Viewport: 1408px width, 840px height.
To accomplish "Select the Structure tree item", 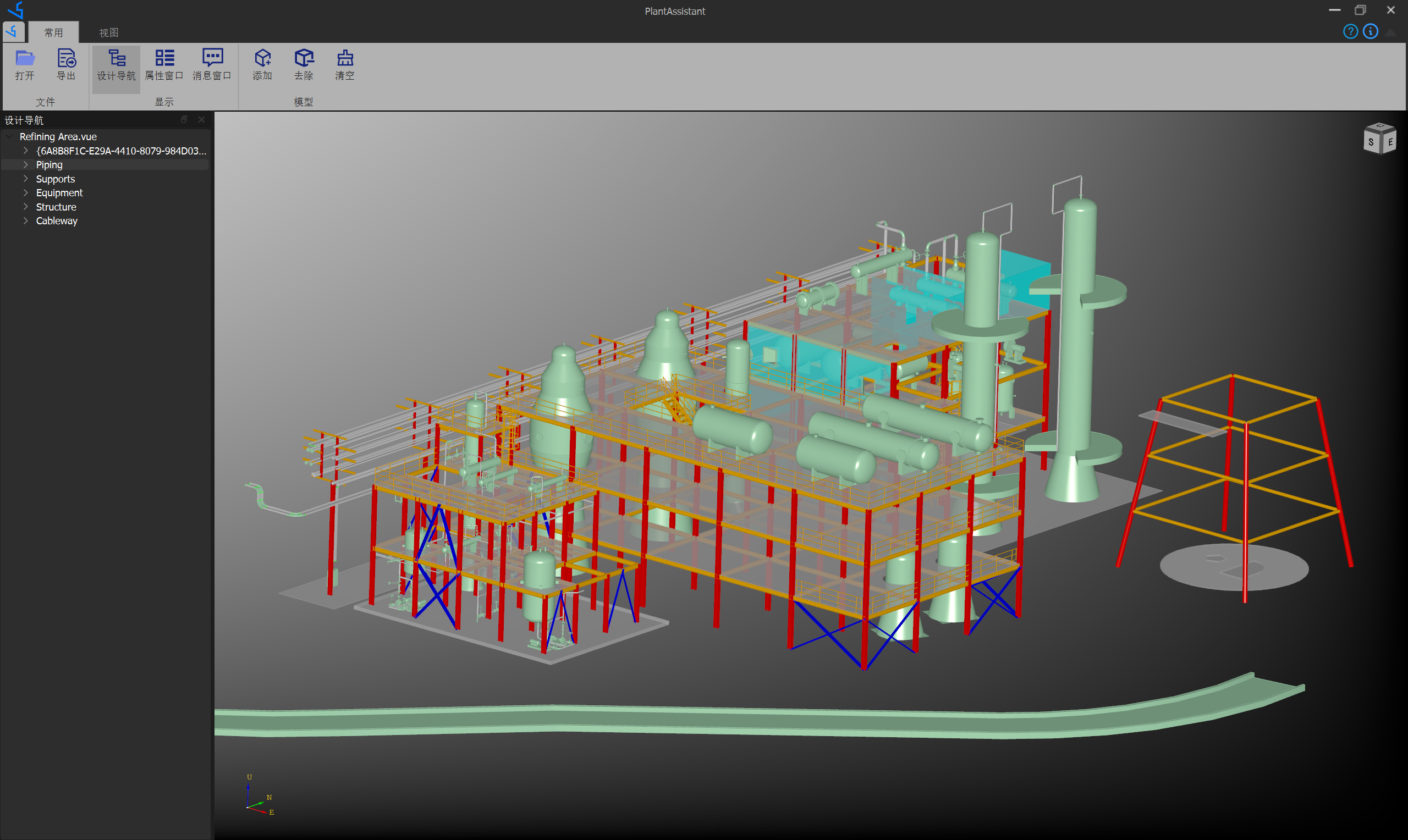I will pyautogui.click(x=56, y=207).
